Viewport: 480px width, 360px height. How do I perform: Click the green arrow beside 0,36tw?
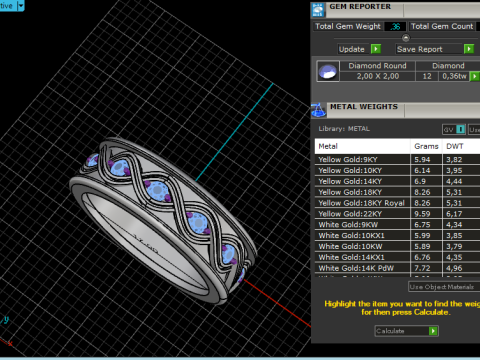474,76
